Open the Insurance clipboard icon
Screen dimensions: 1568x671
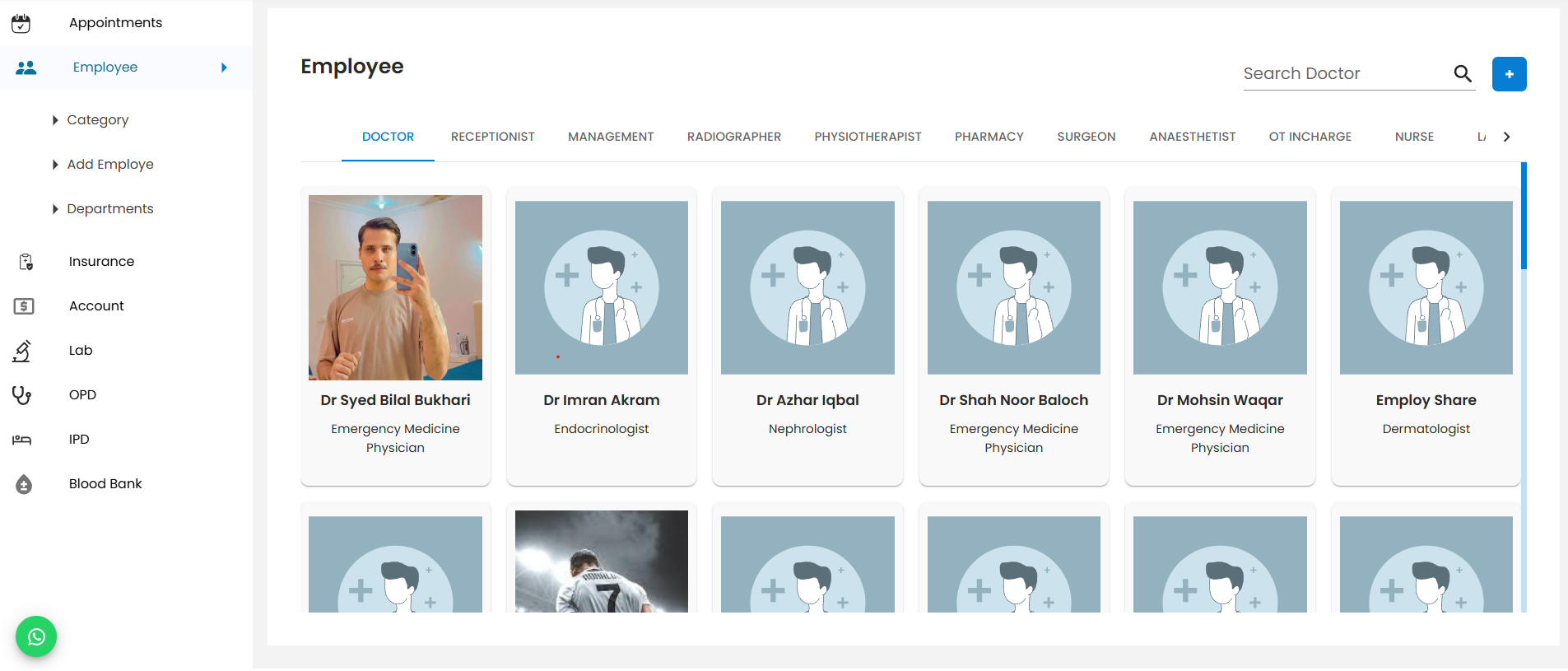pos(26,262)
